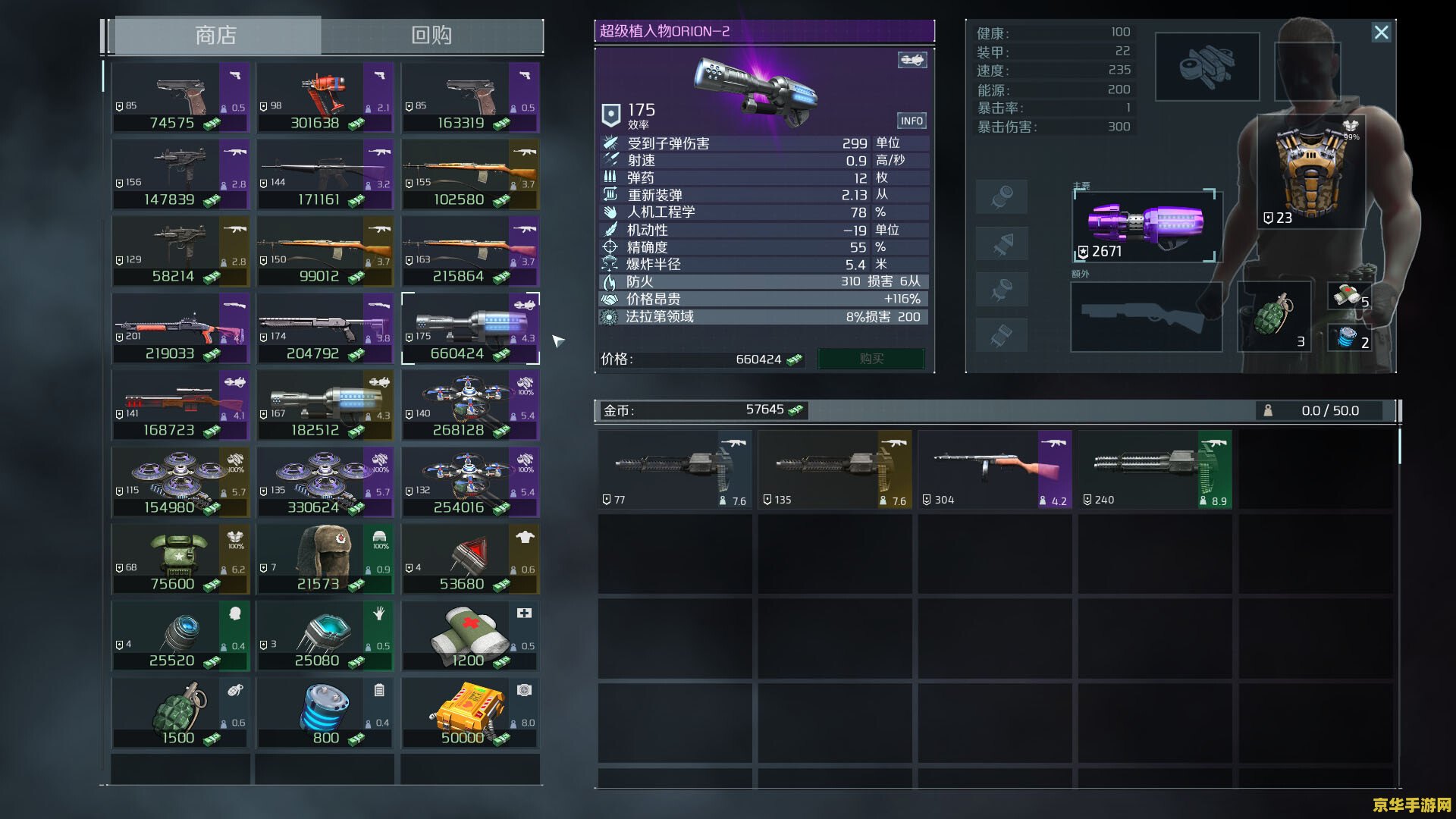
Task: Click the equipped grenade slot
Action: 1274,317
